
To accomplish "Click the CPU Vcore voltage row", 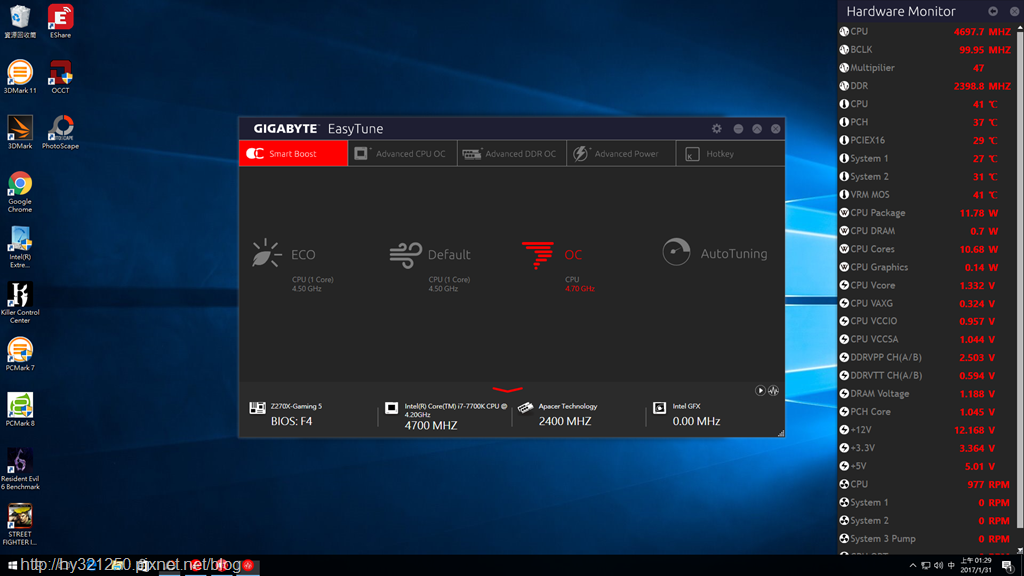I will pos(926,285).
